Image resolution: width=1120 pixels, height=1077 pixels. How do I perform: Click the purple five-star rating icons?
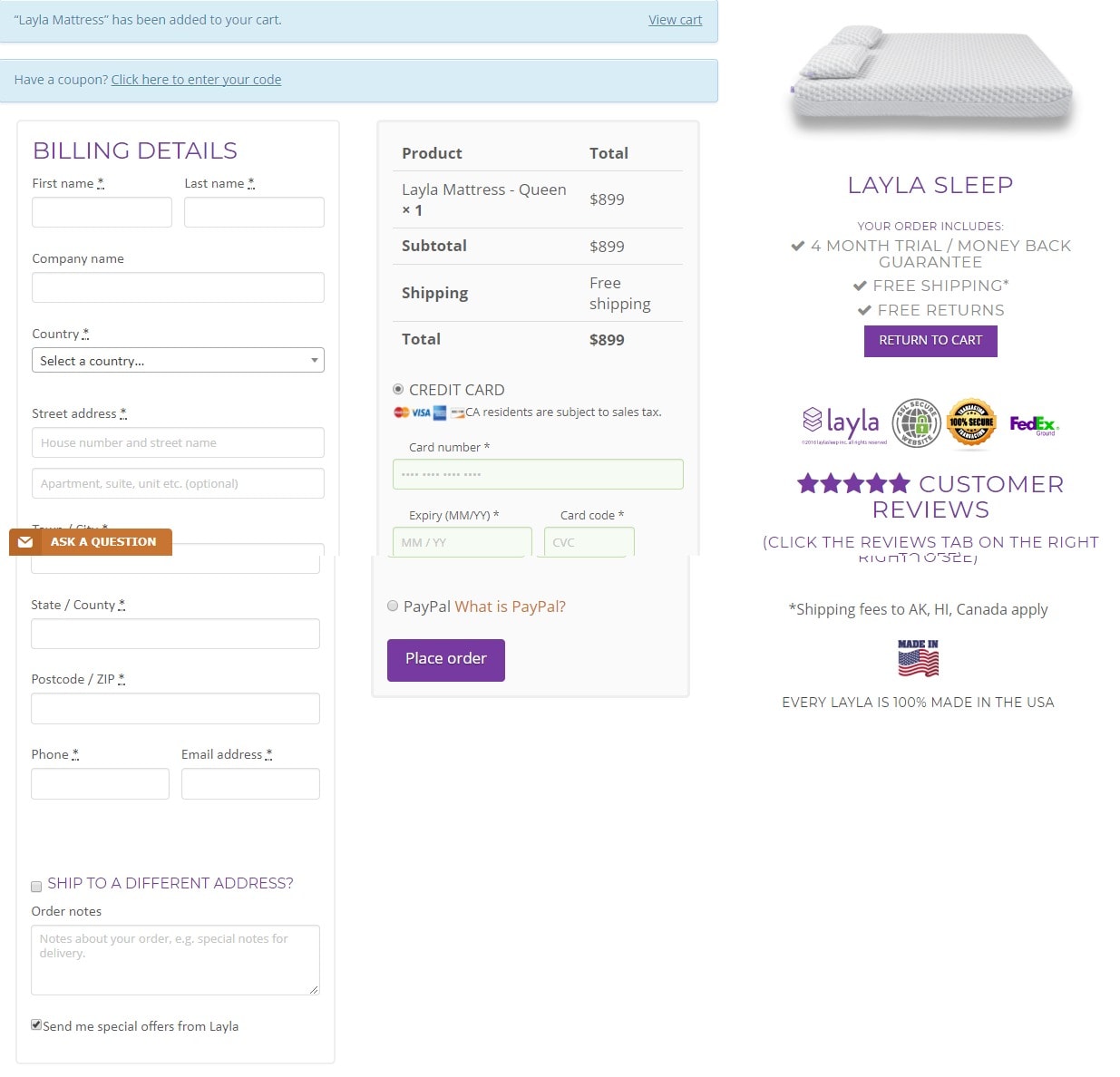click(853, 483)
